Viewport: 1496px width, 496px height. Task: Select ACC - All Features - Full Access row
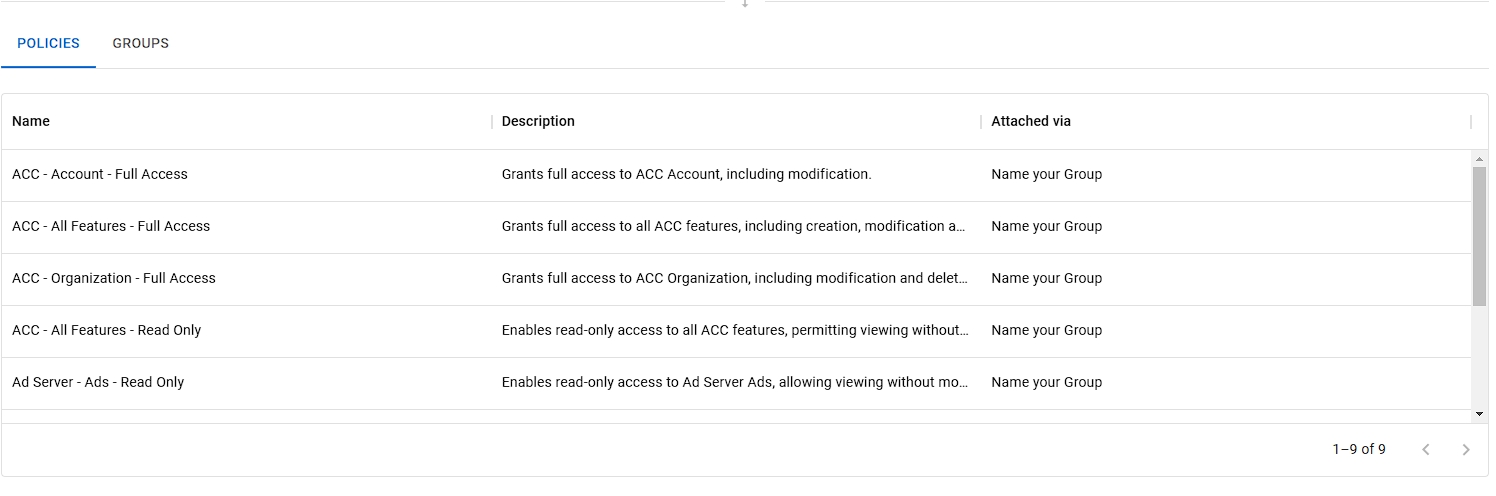coord(111,227)
